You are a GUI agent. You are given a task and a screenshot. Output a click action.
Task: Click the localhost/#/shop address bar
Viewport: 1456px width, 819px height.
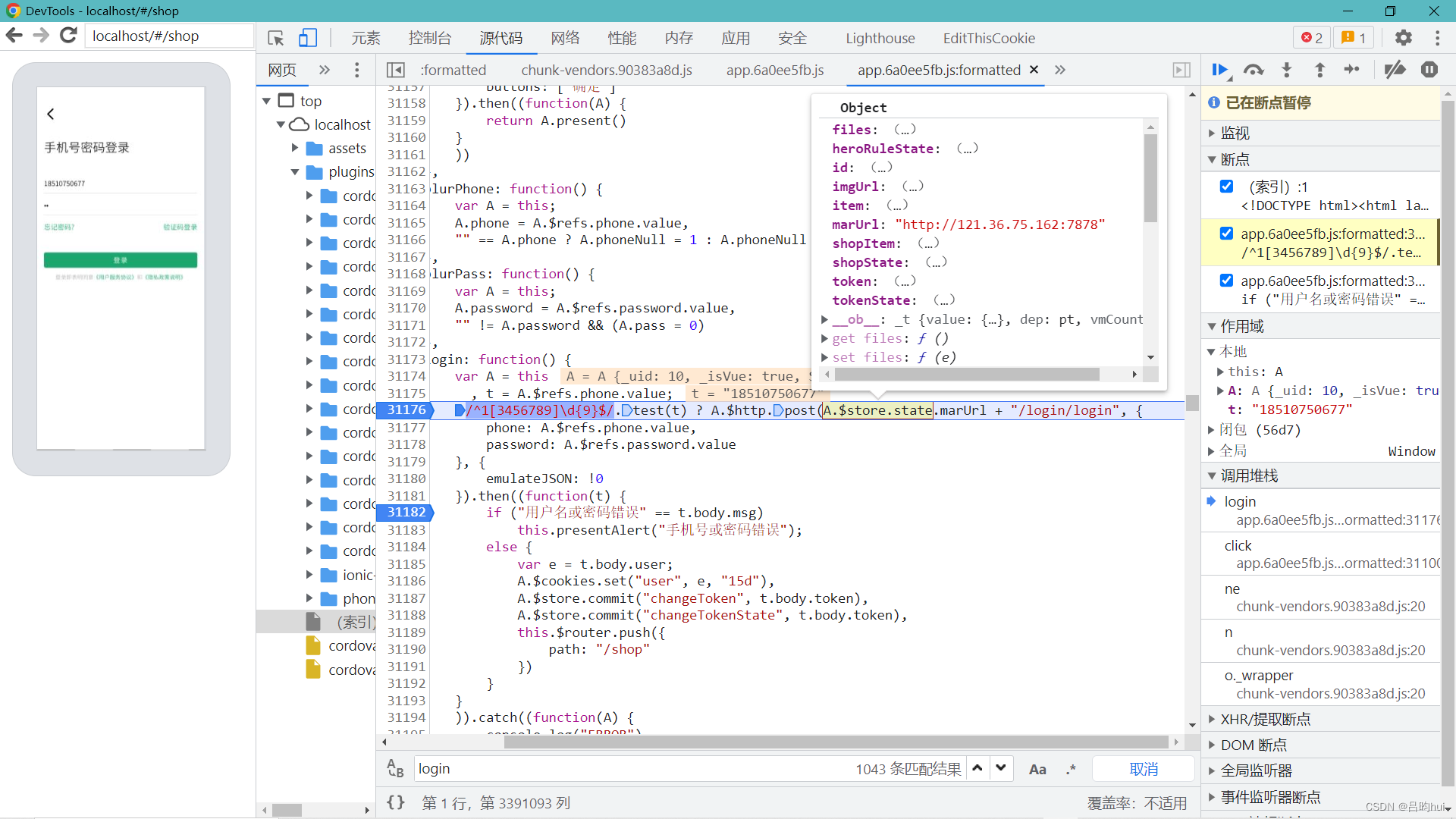168,36
